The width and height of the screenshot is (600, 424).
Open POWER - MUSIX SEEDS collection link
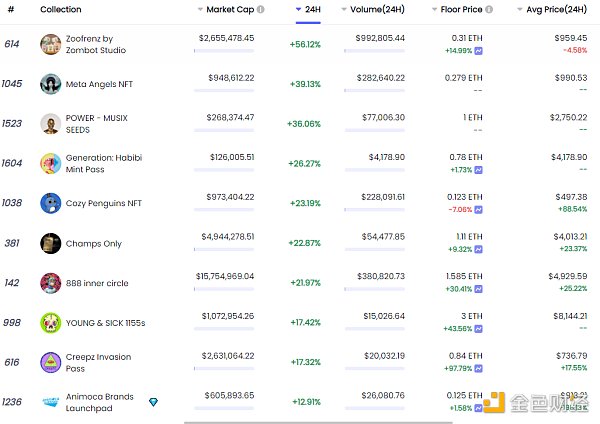click(98, 124)
